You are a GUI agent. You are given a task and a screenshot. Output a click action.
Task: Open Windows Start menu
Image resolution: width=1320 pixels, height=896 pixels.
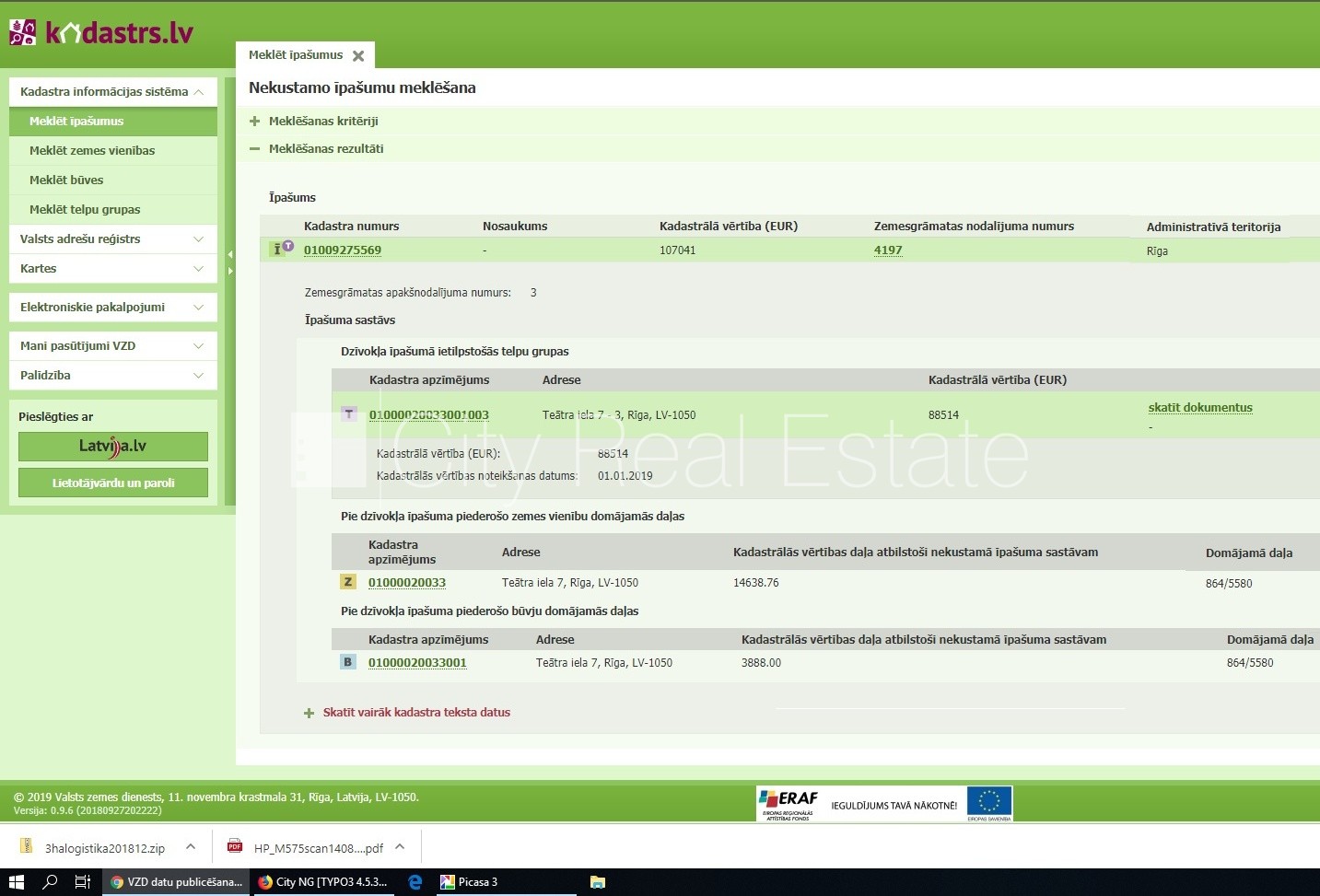(16, 881)
